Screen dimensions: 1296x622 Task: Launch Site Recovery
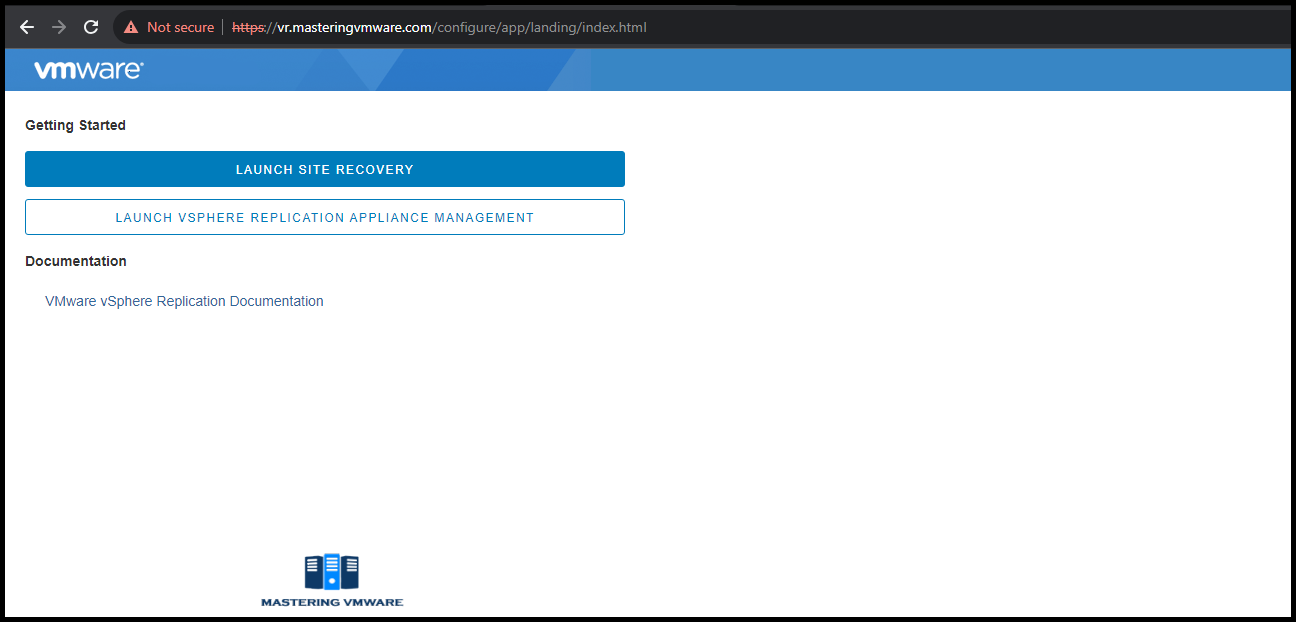[324, 169]
